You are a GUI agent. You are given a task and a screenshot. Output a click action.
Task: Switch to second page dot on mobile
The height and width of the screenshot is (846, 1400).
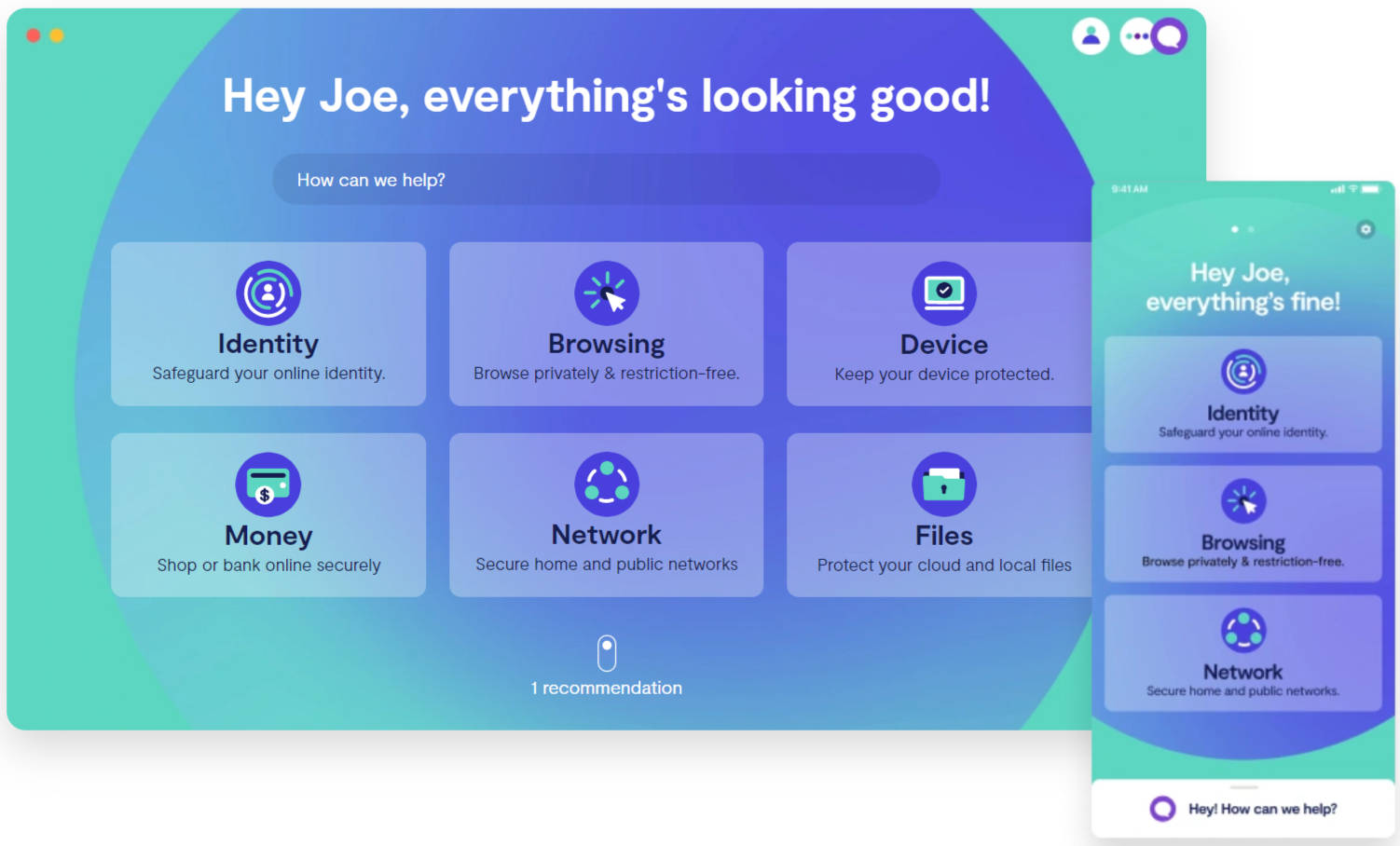(x=1251, y=229)
